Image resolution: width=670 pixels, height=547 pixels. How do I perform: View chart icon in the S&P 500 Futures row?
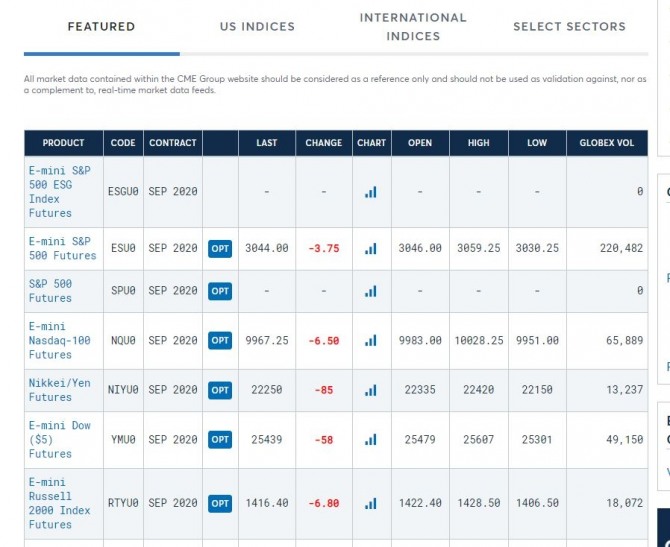point(371,291)
